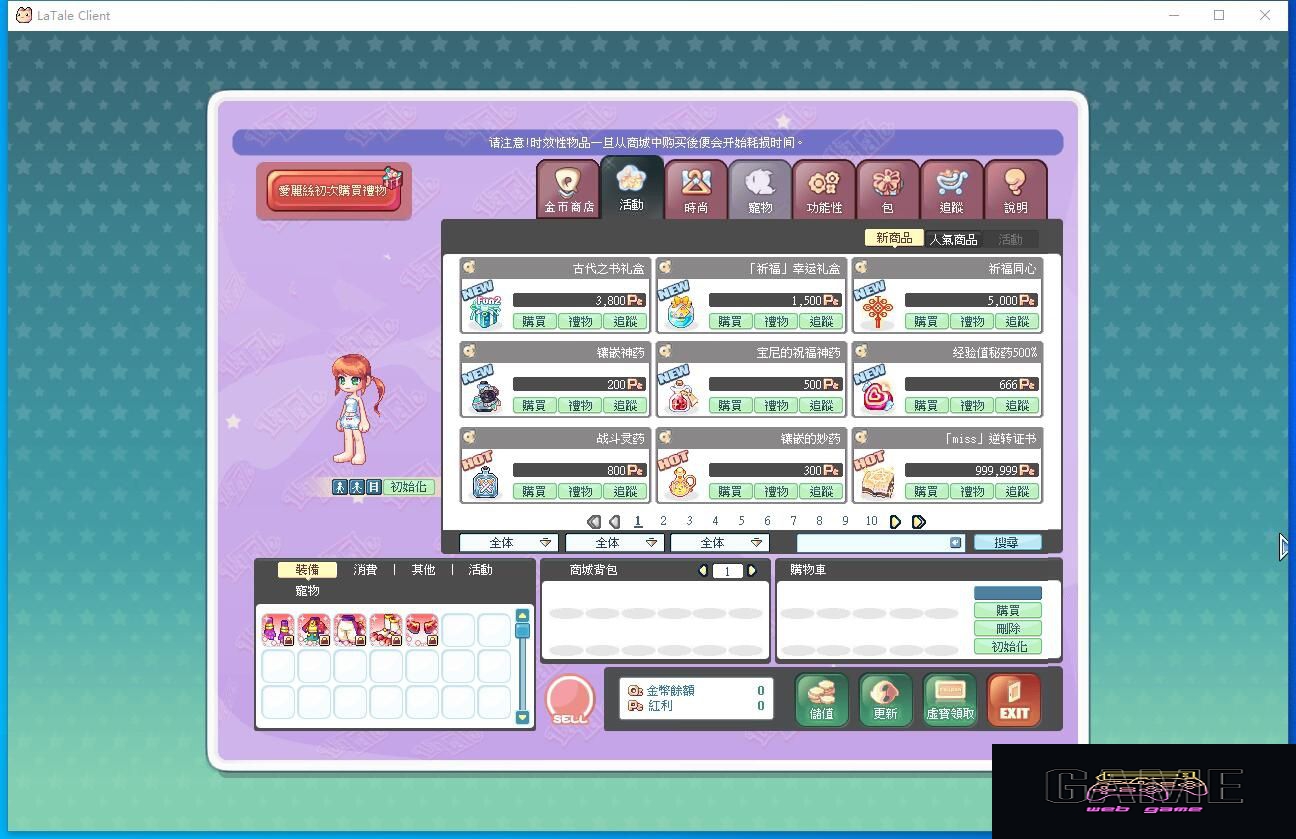Click the 虛寶領取 claim items button
This screenshot has height=839, width=1296.
click(950, 699)
